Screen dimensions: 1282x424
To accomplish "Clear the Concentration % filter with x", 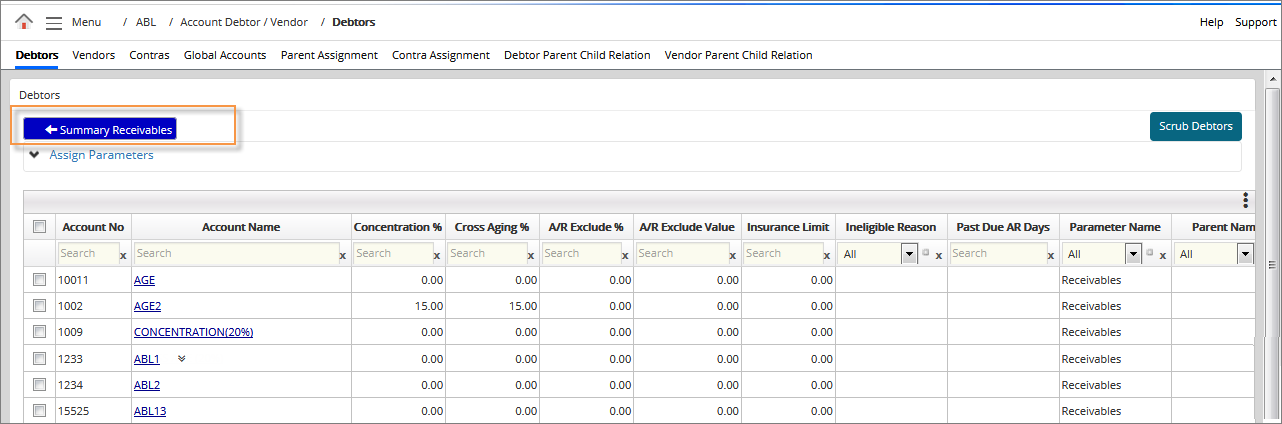I will [438, 256].
